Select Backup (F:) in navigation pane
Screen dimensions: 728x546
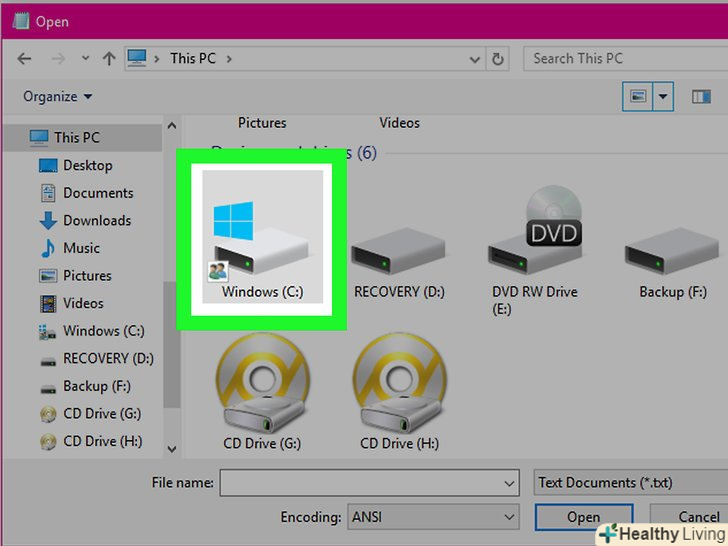point(83,386)
